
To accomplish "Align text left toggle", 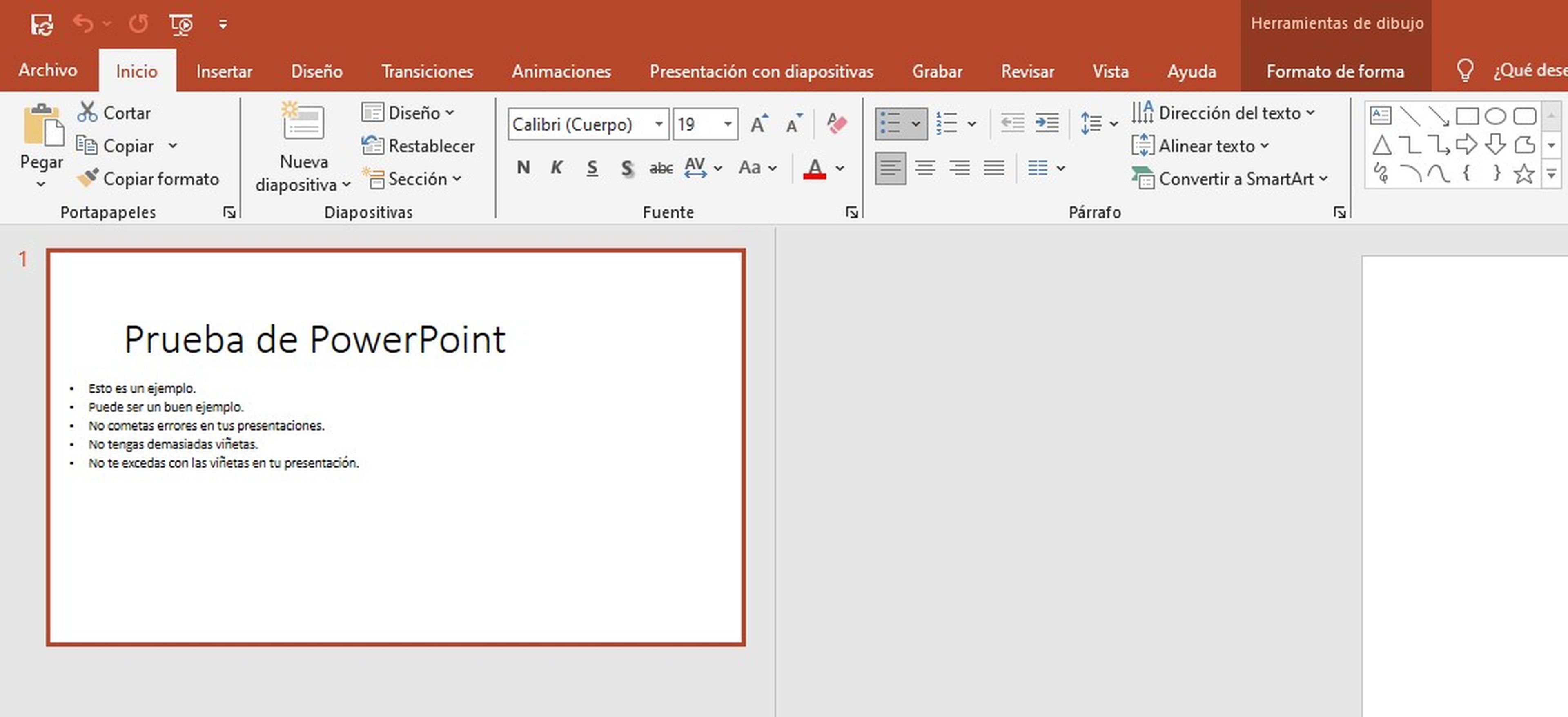I will tap(890, 168).
